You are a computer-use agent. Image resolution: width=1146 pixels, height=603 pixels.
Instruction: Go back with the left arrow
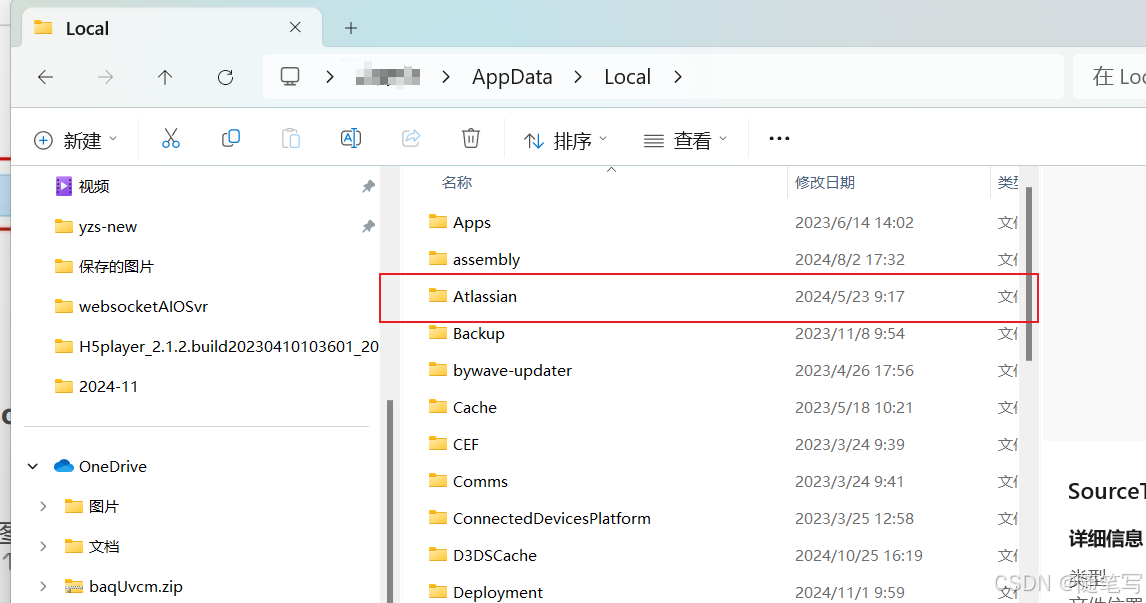(x=45, y=77)
